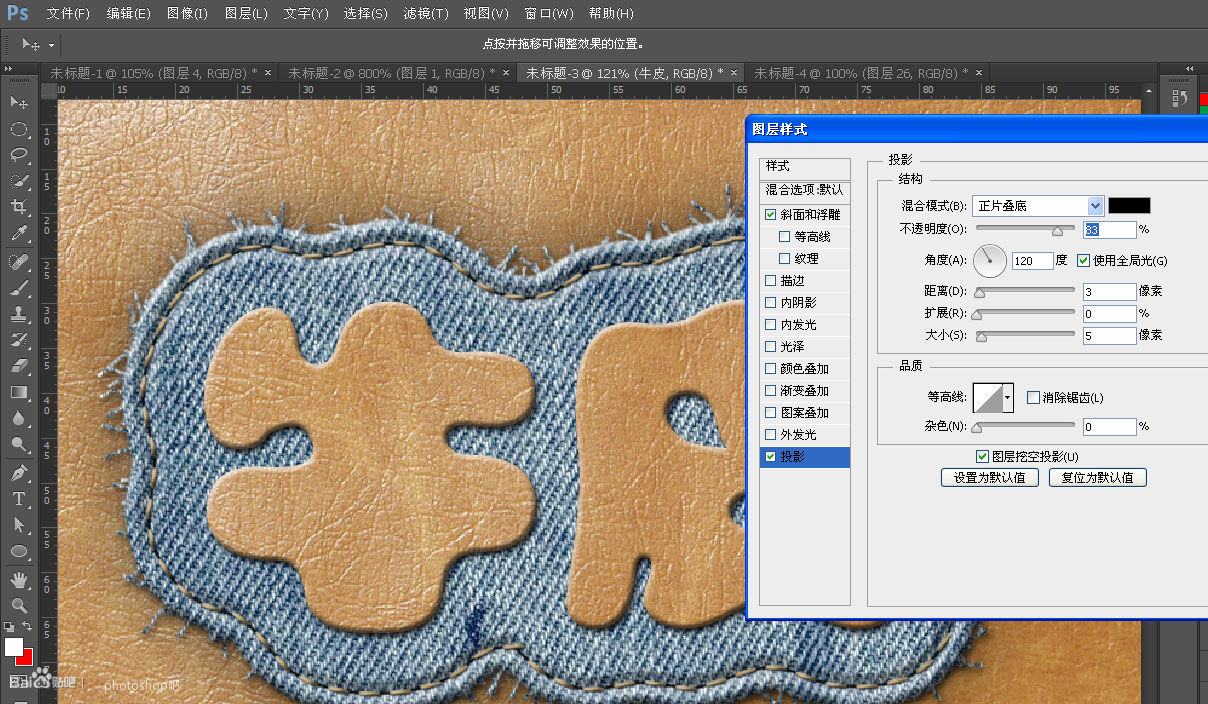Select the Pen tool
This screenshot has height=704, width=1208.
[x=19, y=472]
